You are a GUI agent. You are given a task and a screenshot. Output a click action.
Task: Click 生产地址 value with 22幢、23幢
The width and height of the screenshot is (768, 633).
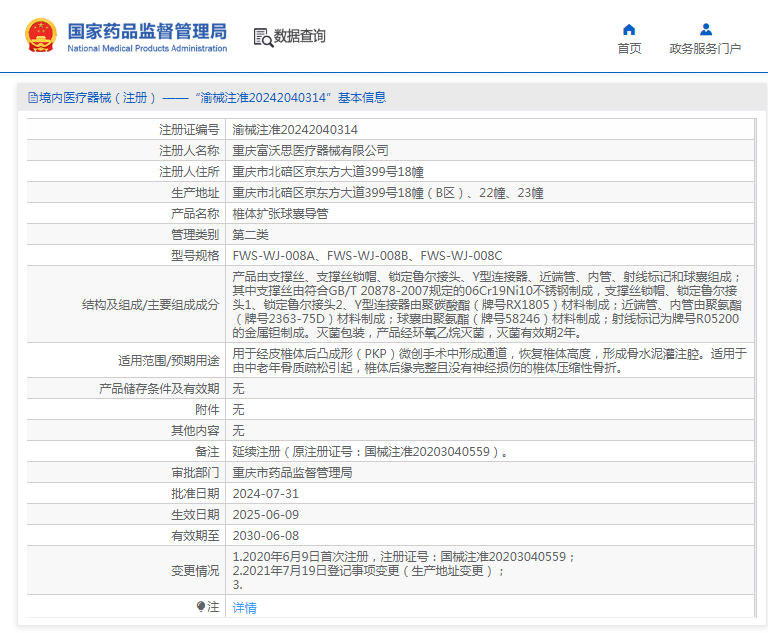point(388,193)
